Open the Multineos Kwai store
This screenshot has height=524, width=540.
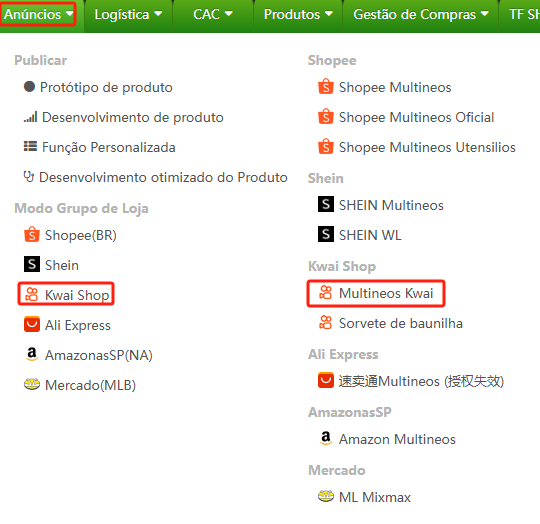[386, 293]
